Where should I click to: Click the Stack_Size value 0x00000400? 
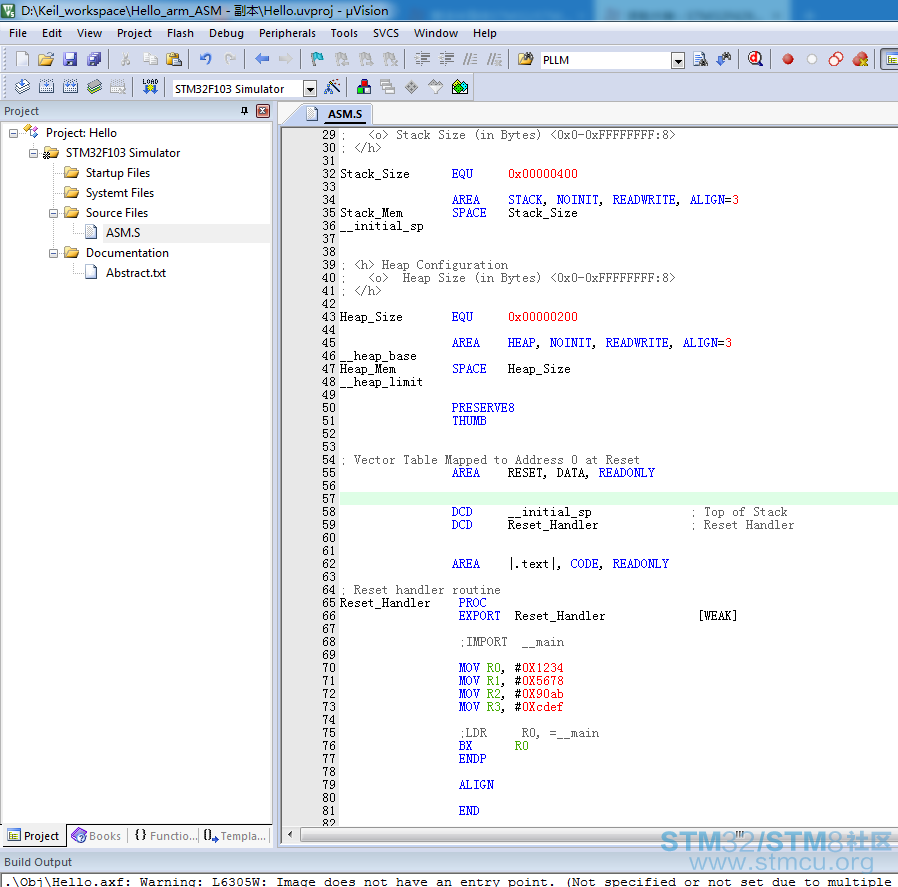[543, 174]
